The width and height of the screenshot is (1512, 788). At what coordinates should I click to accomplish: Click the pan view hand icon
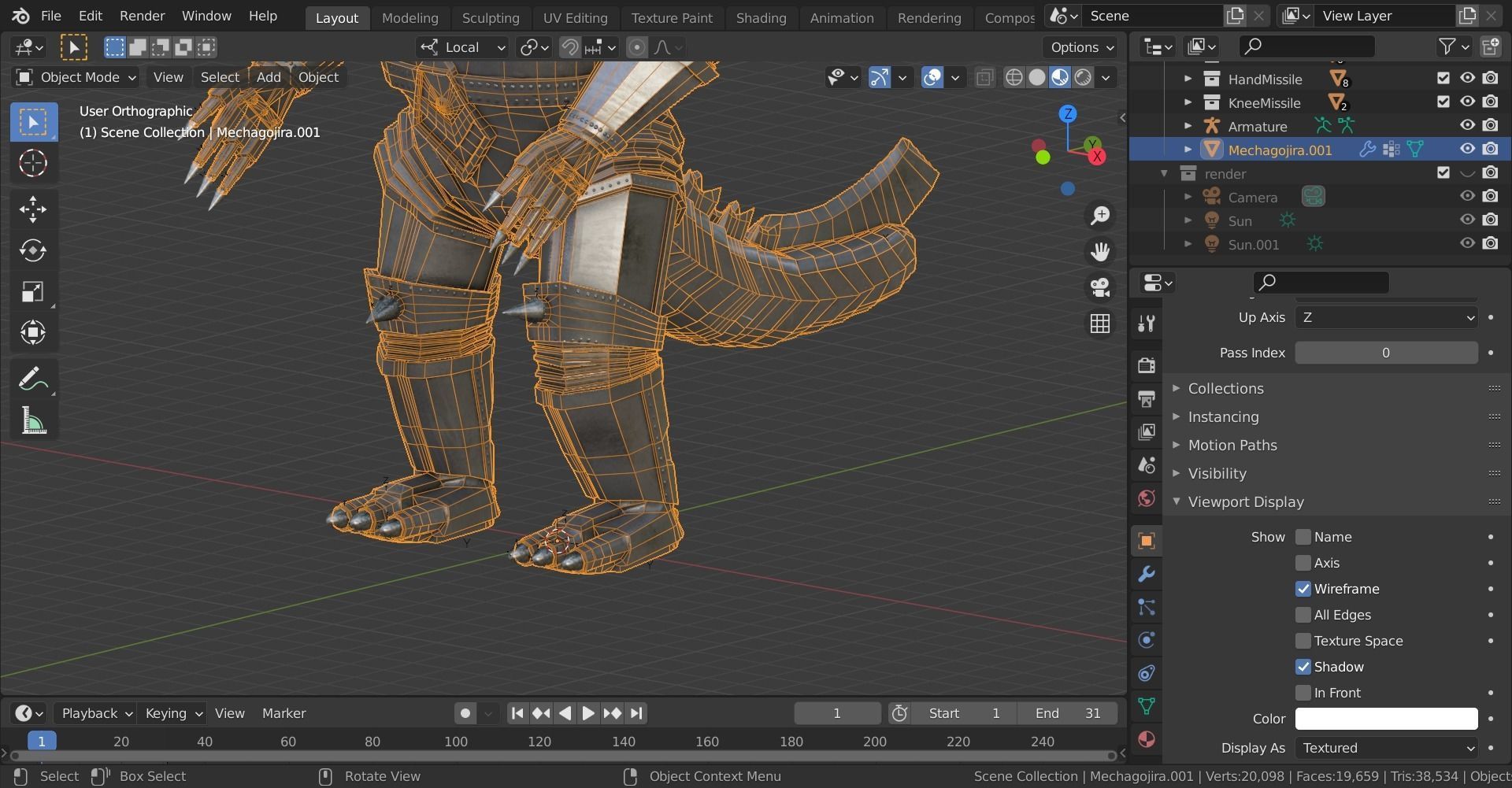tap(1100, 252)
